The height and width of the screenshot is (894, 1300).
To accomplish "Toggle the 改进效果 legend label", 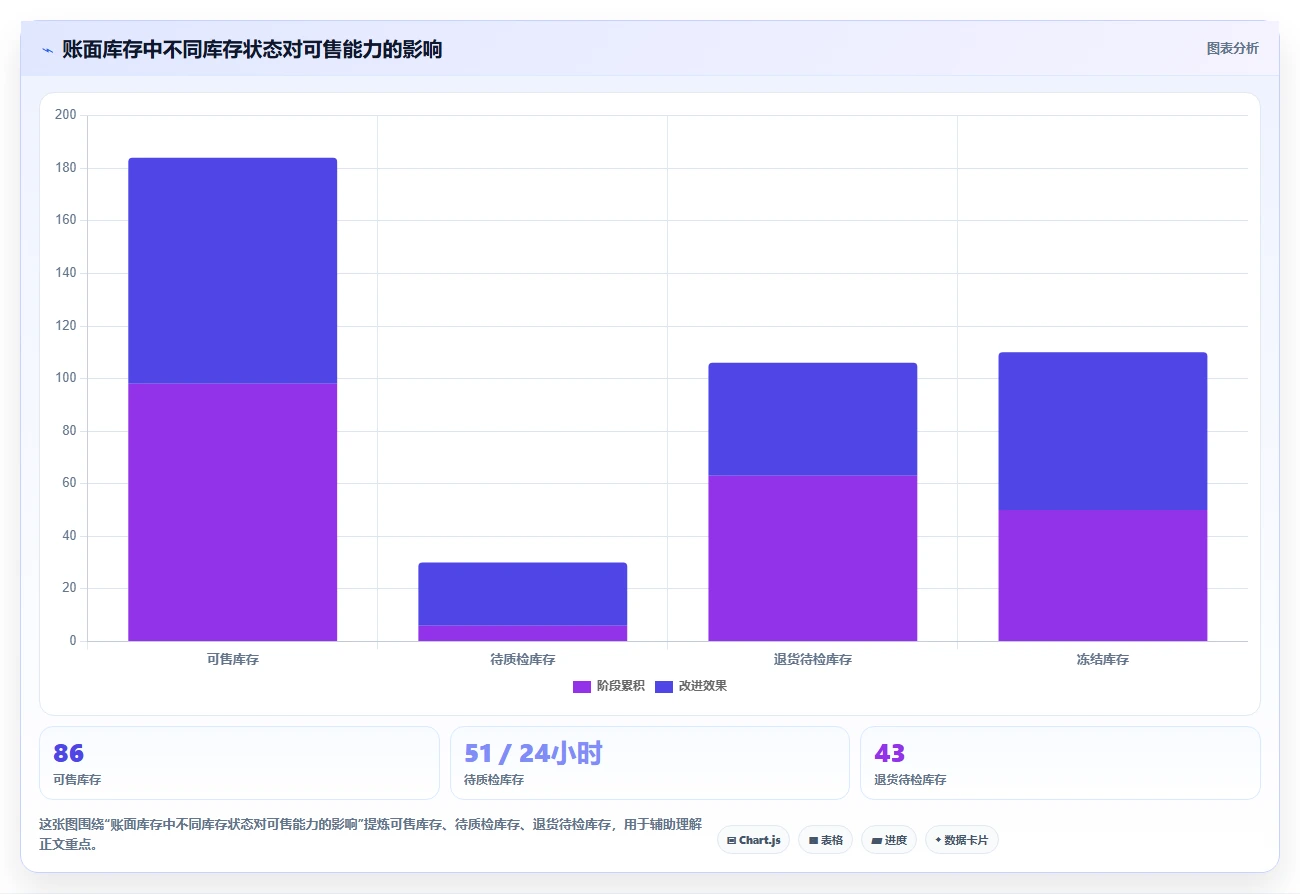I will pos(703,686).
